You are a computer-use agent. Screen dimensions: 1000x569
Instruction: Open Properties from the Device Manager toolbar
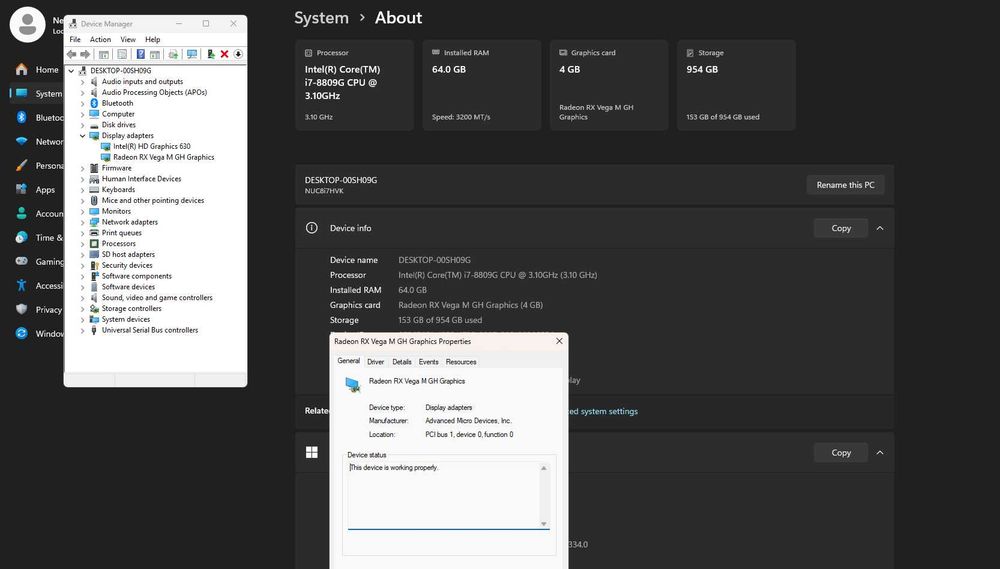coord(122,54)
